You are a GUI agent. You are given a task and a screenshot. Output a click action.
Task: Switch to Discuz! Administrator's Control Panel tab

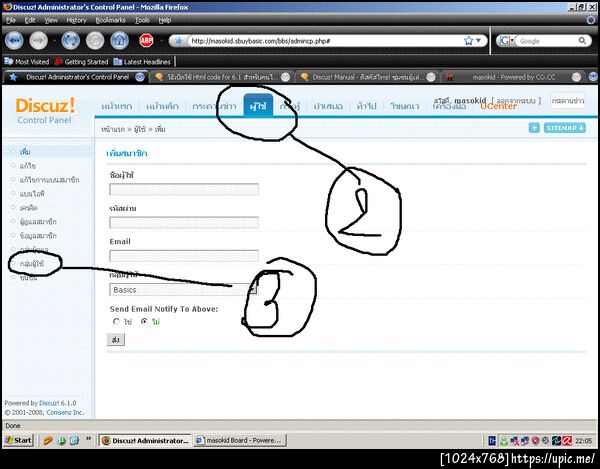click(x=77, y=77)
